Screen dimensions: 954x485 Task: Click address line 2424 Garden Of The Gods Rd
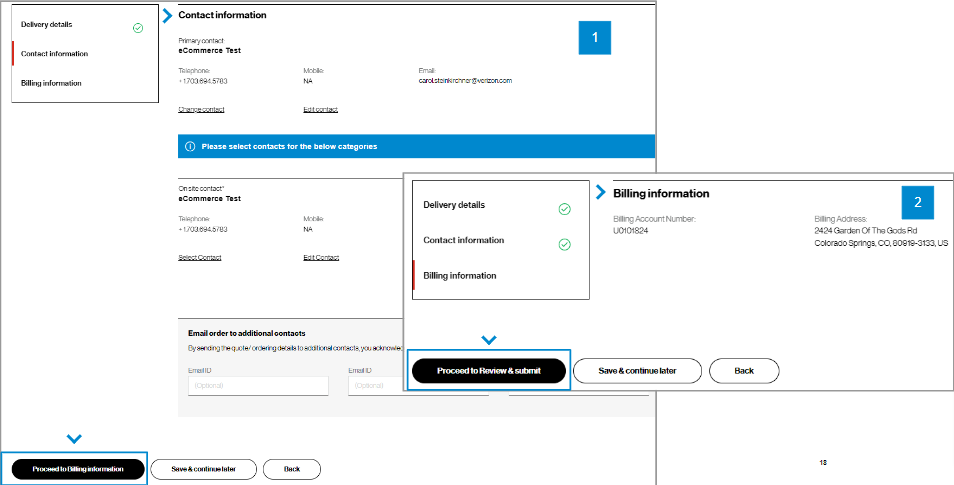(x=865, y=231)
